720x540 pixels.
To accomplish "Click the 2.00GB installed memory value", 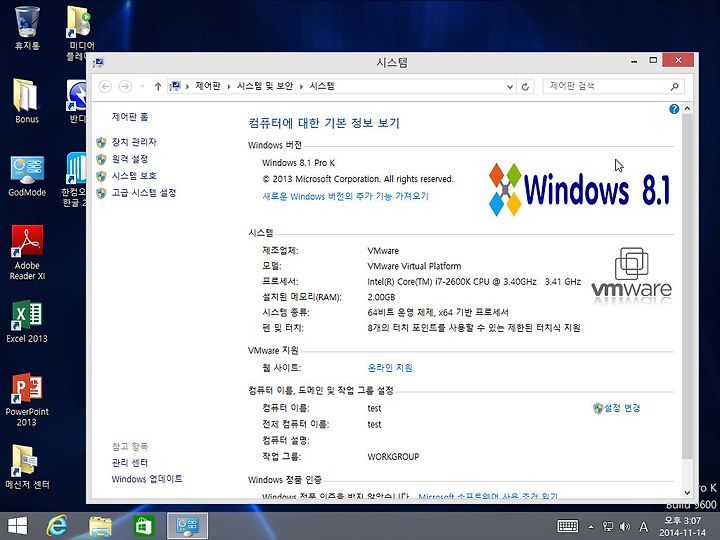I will [381, 297].
